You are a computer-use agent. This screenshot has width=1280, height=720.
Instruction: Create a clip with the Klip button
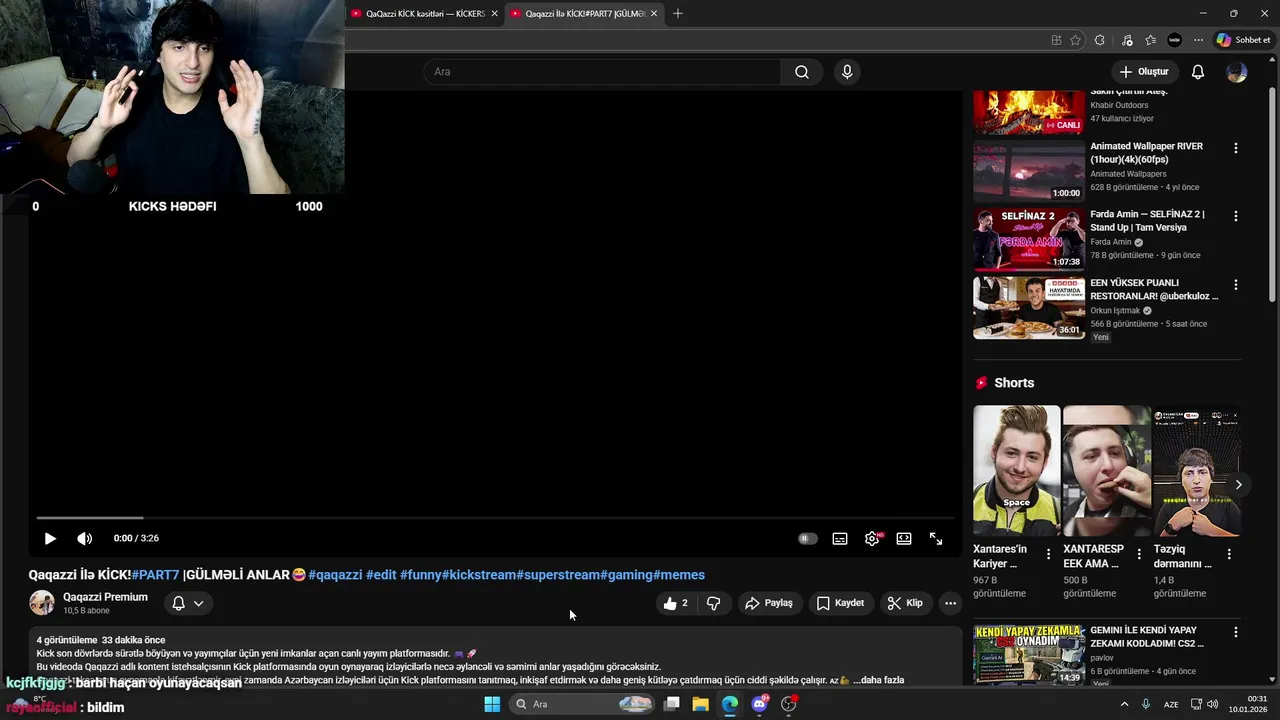[905, 603]
